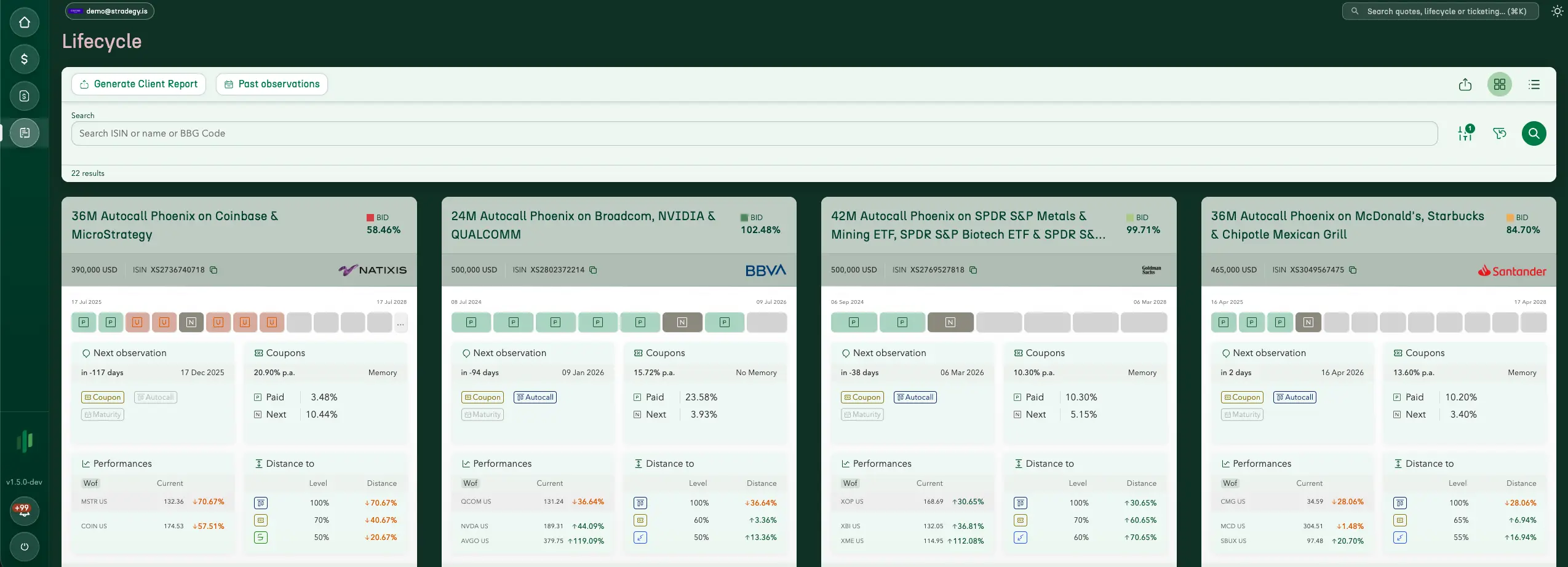Select the quotes icon in the sidebar
Screen dimensions: 1568x567
pyautogui.click(x=24, y=96)
